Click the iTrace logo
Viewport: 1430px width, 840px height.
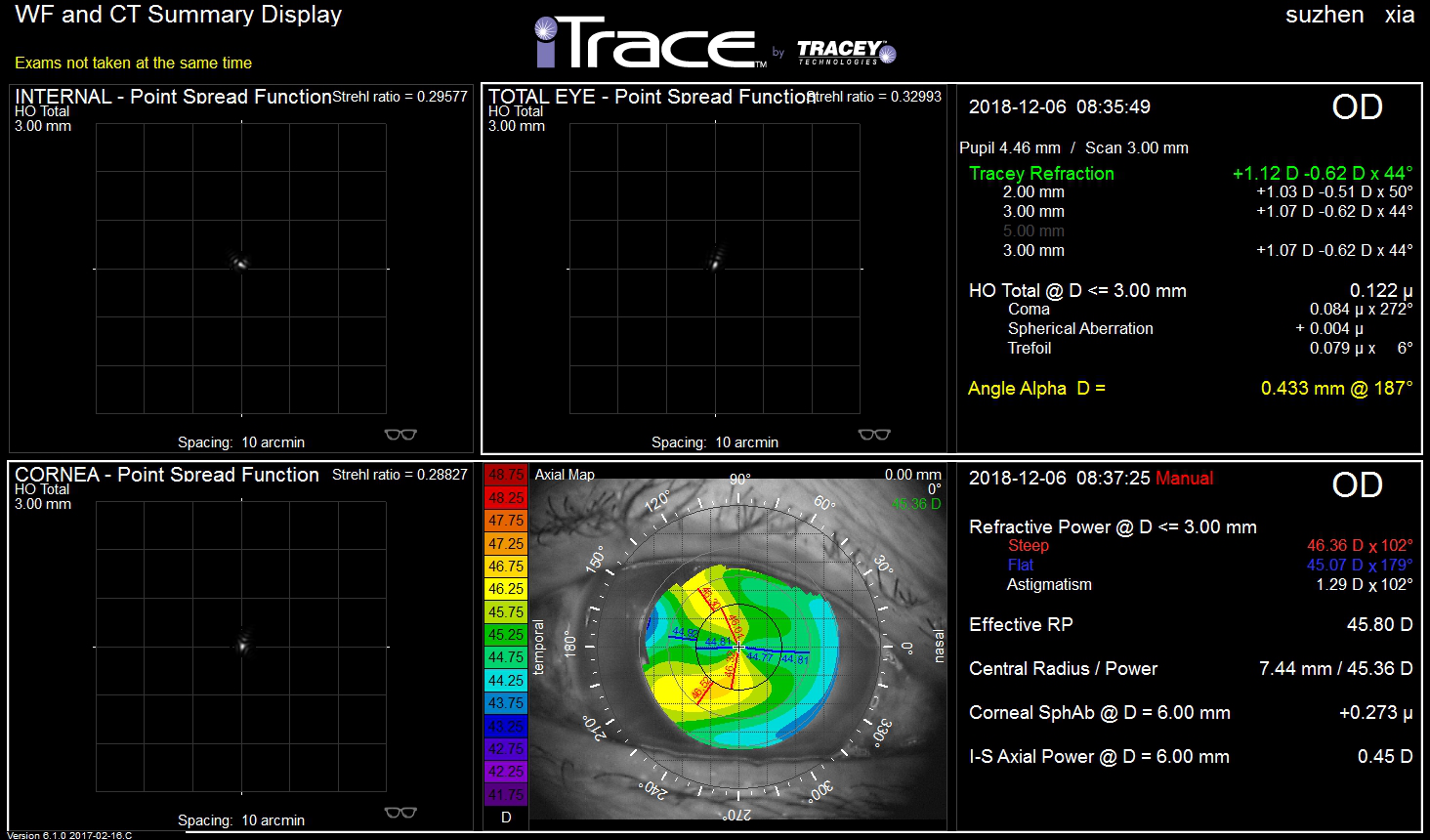650,44
